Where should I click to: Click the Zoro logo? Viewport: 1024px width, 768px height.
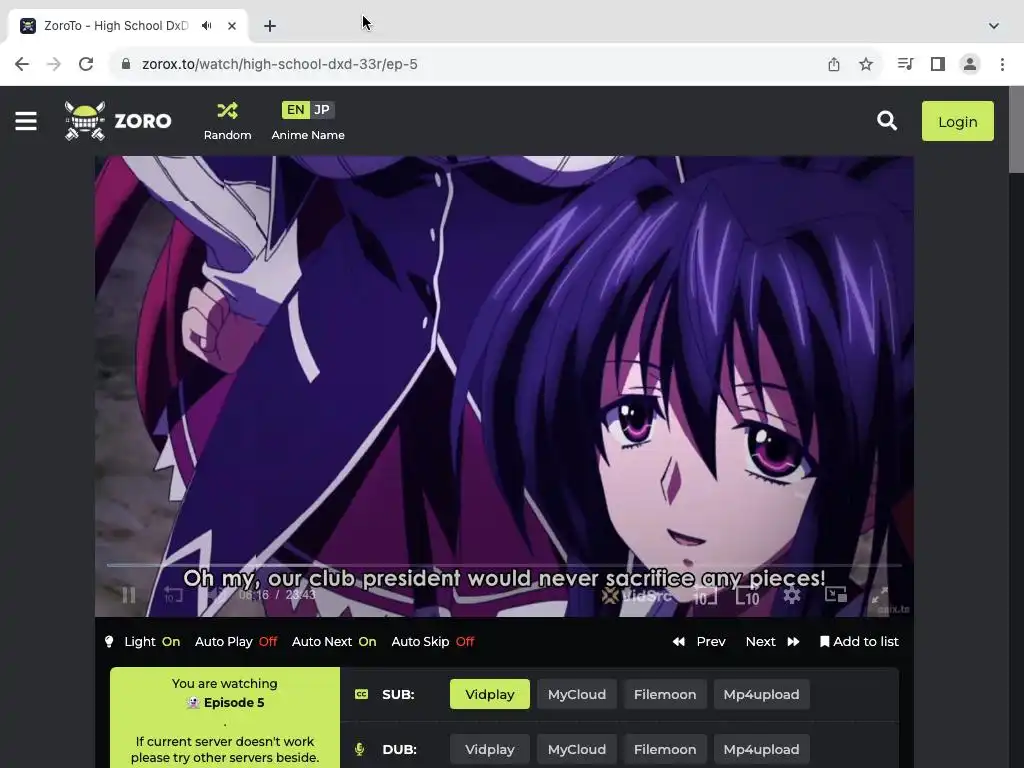[118, 121]
